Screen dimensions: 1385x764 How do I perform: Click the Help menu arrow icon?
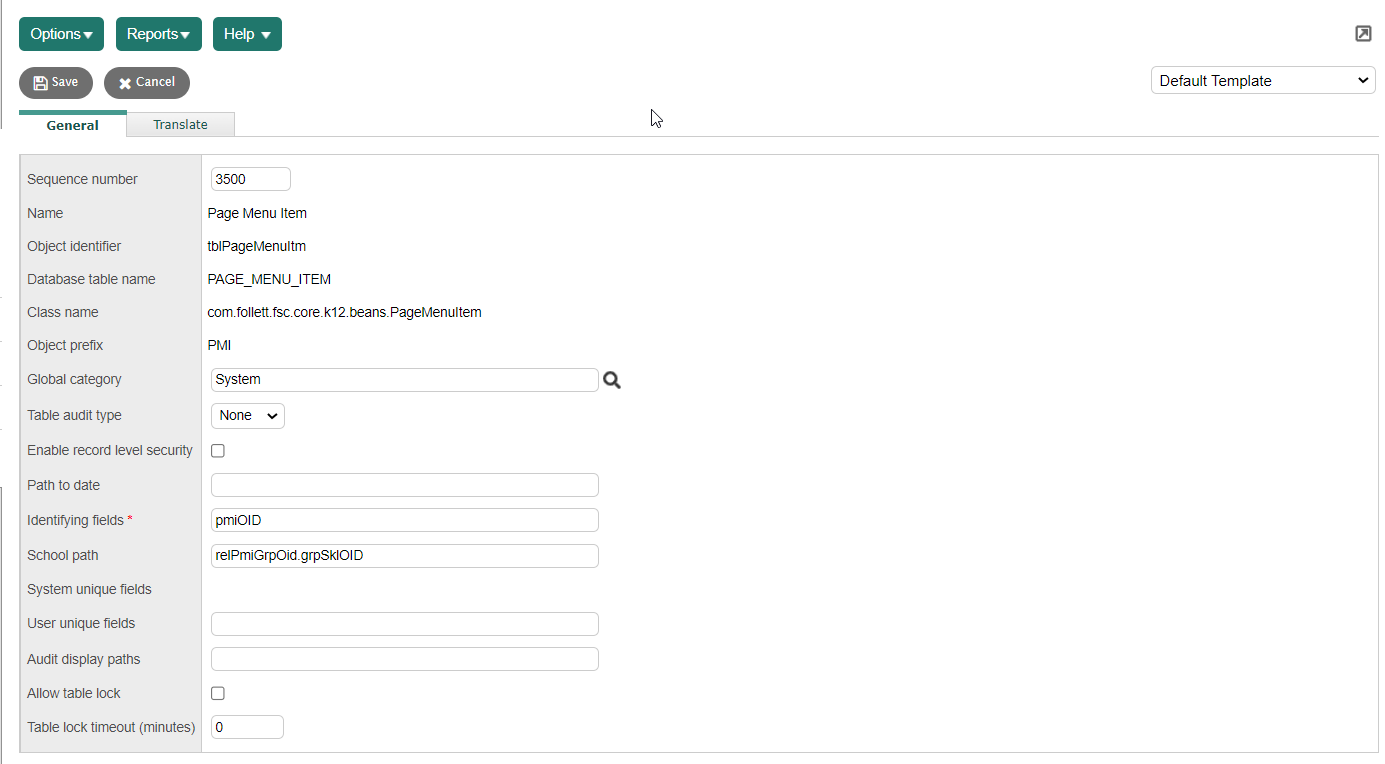266,33
